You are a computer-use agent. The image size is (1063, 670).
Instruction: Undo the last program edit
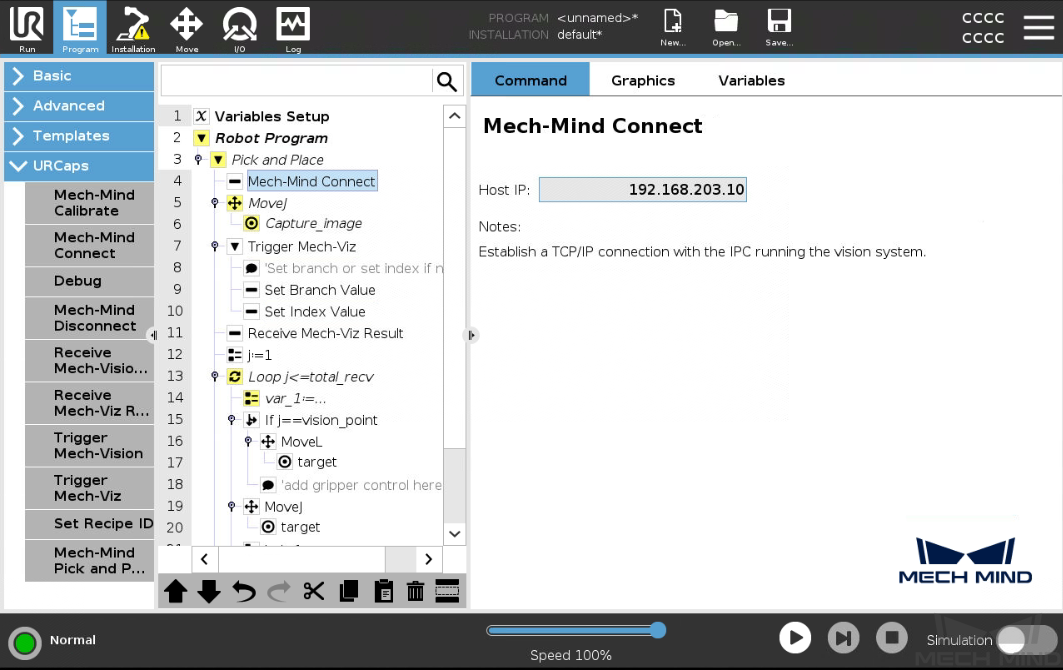[x=243, y=591]
